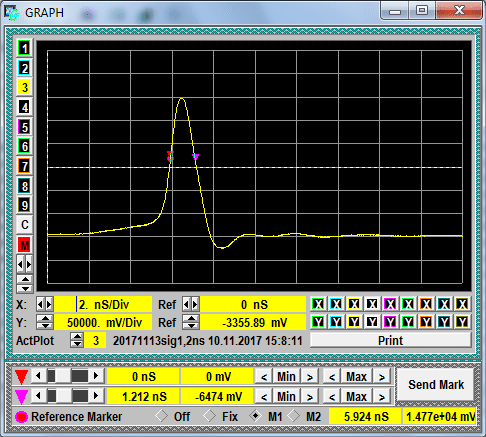This screenshot has width=486, height=437.
Task: Select plot channel 2 button
Action: click(x=24, y=68)
